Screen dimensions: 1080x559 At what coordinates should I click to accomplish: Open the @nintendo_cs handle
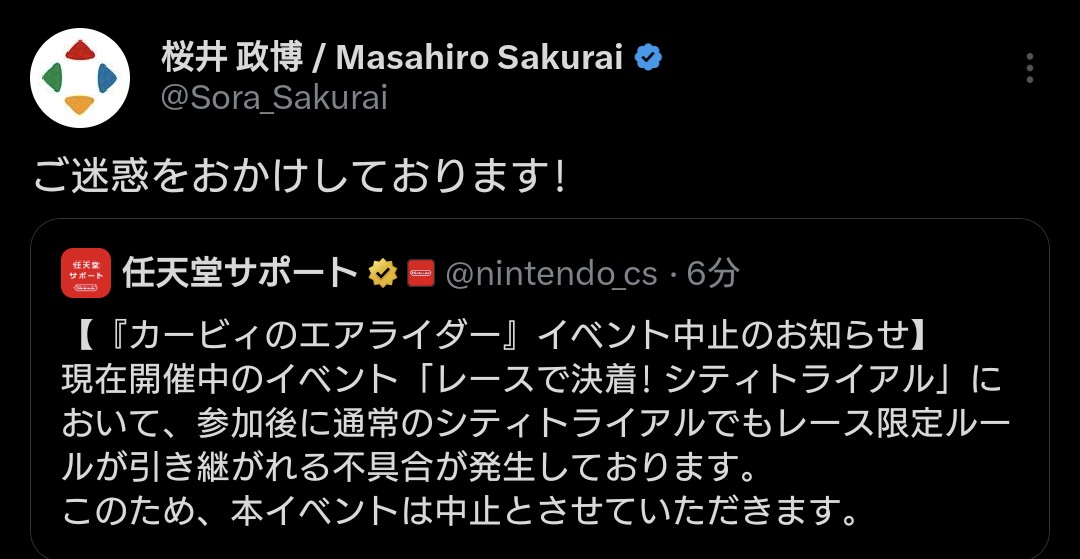point(551,274)
